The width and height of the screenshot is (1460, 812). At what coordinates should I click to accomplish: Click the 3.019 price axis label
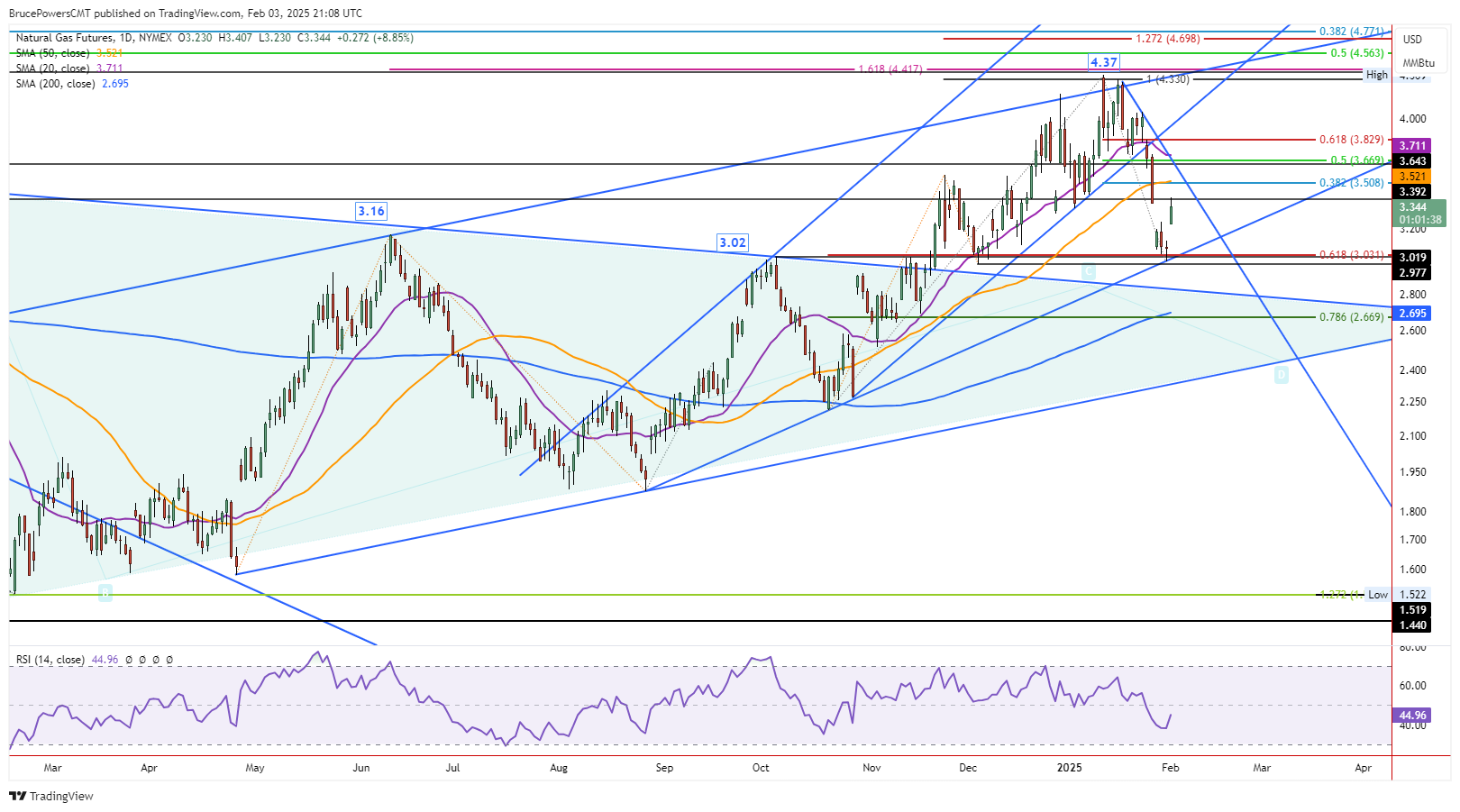coord(1412,258)
